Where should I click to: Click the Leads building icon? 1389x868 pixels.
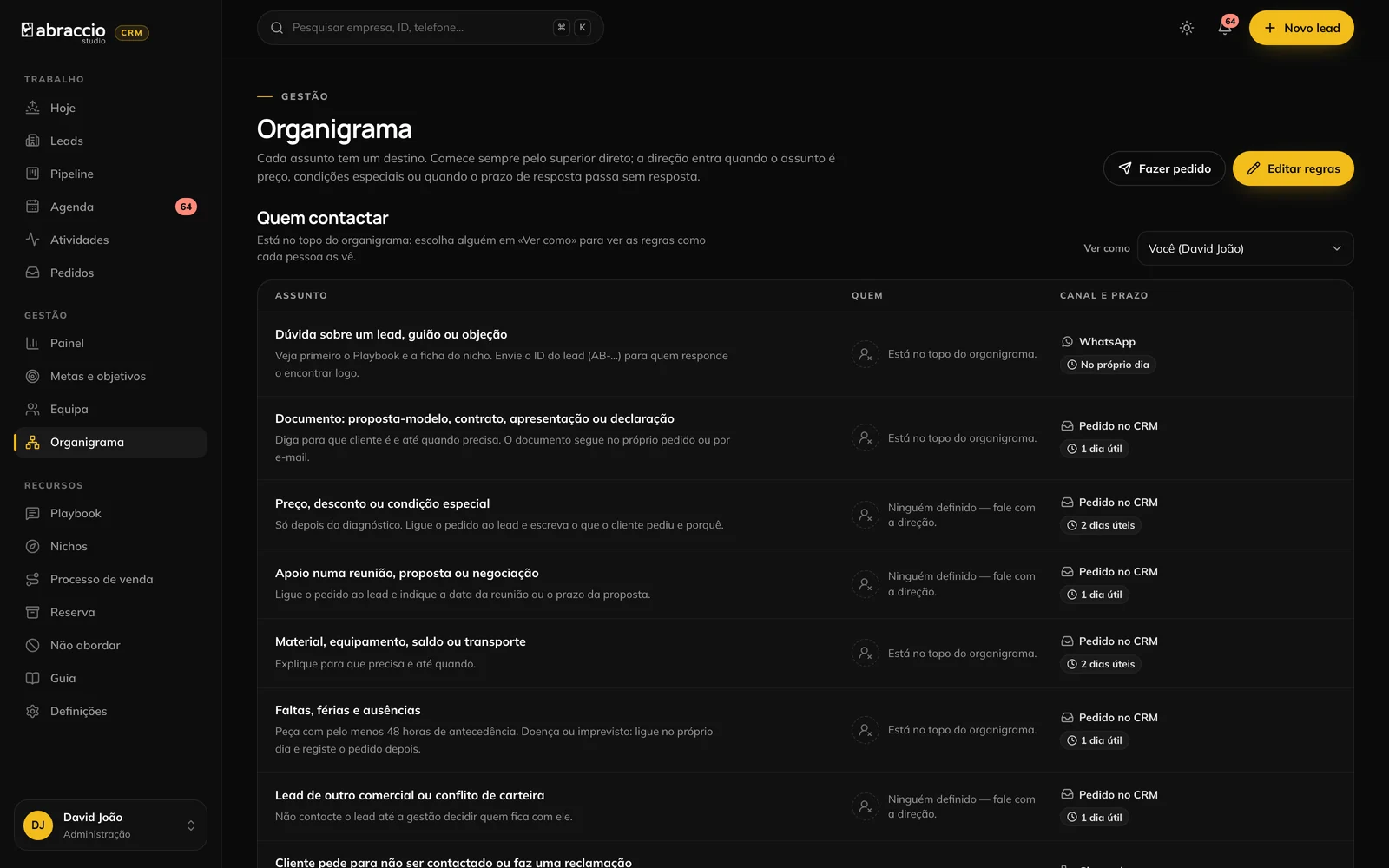[32, 141]
